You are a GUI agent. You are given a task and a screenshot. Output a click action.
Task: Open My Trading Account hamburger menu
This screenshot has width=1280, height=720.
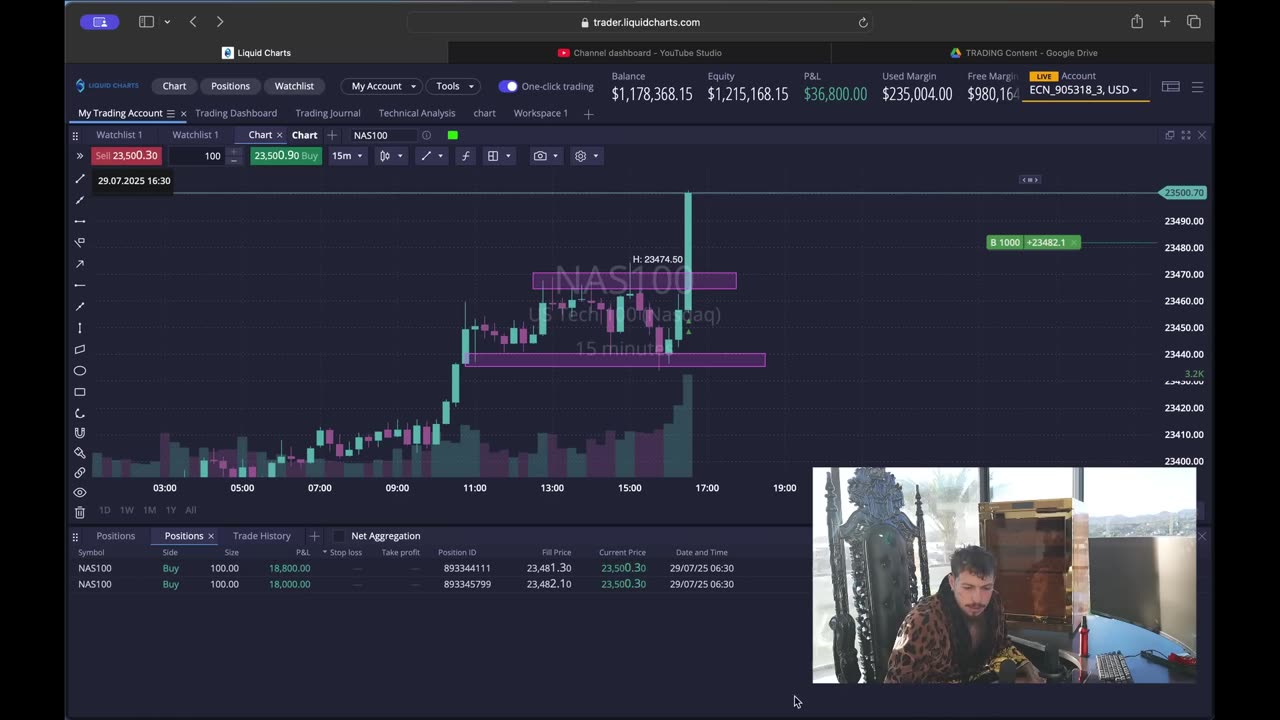[171, 114]
